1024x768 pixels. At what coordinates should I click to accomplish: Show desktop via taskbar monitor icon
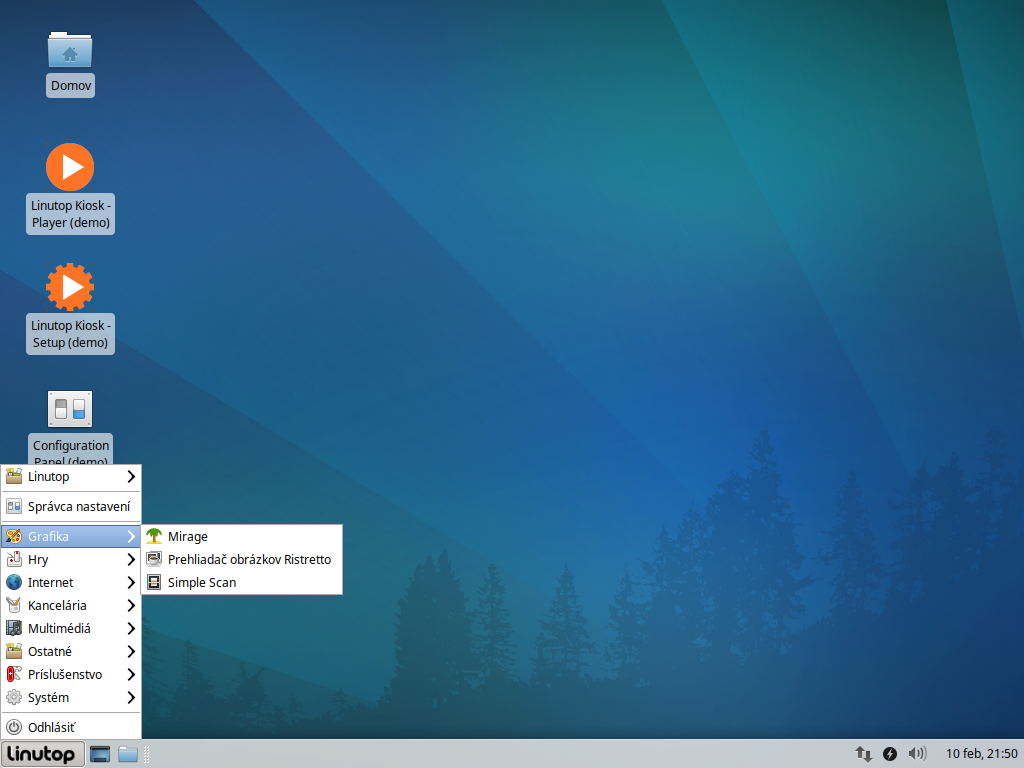point(100,754)
